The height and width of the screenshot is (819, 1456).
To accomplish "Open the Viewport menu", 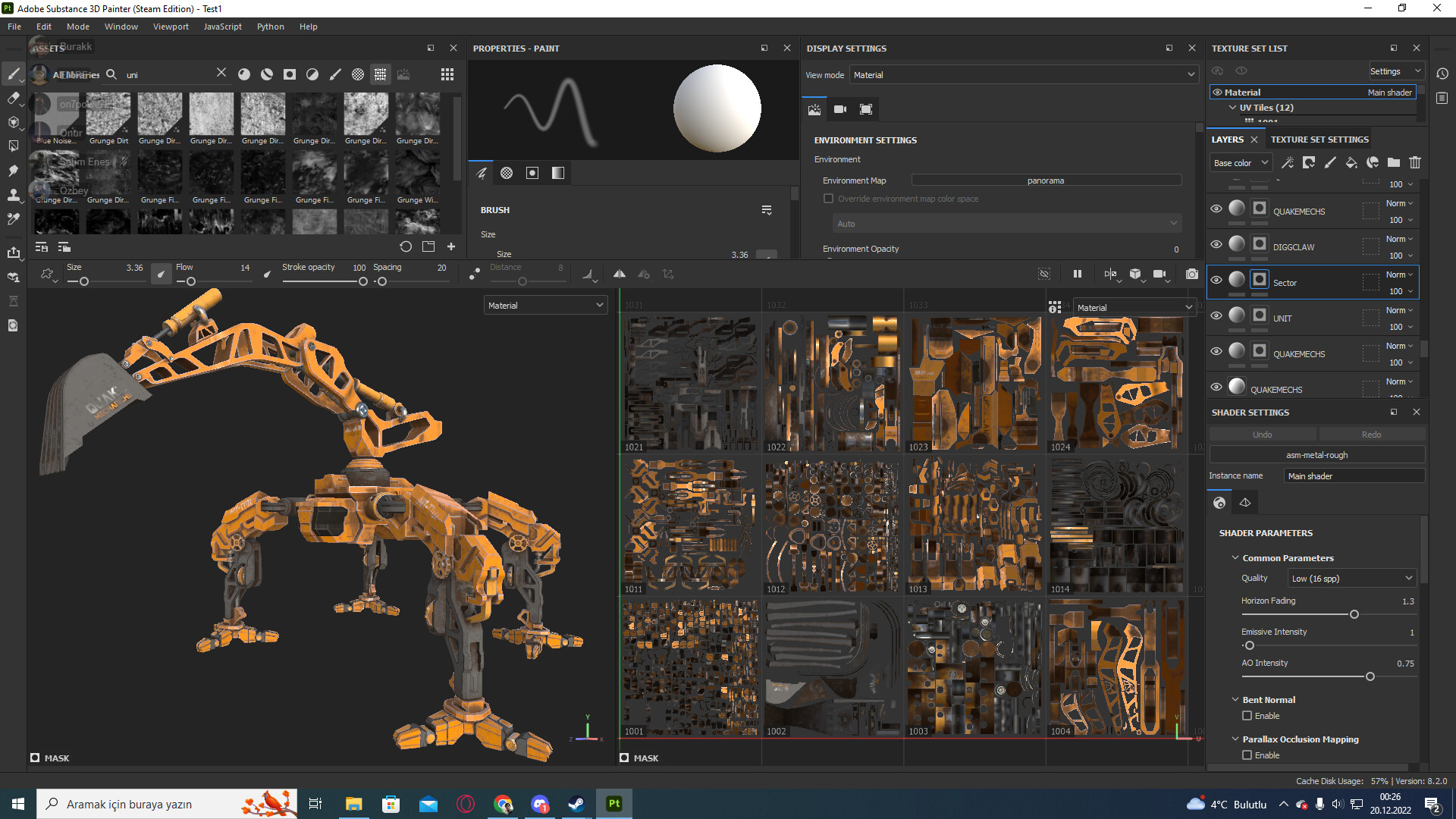I will 171,26.
